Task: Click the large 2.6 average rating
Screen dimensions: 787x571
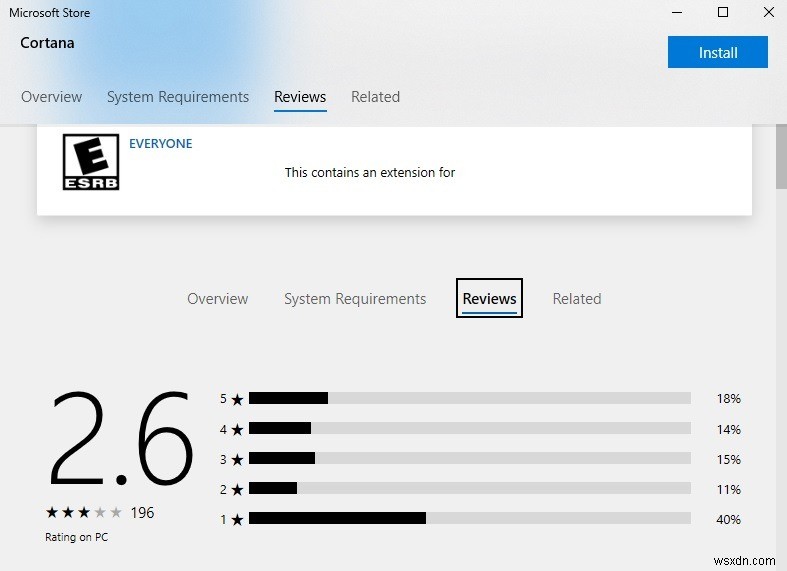Action: click(120, 439)
